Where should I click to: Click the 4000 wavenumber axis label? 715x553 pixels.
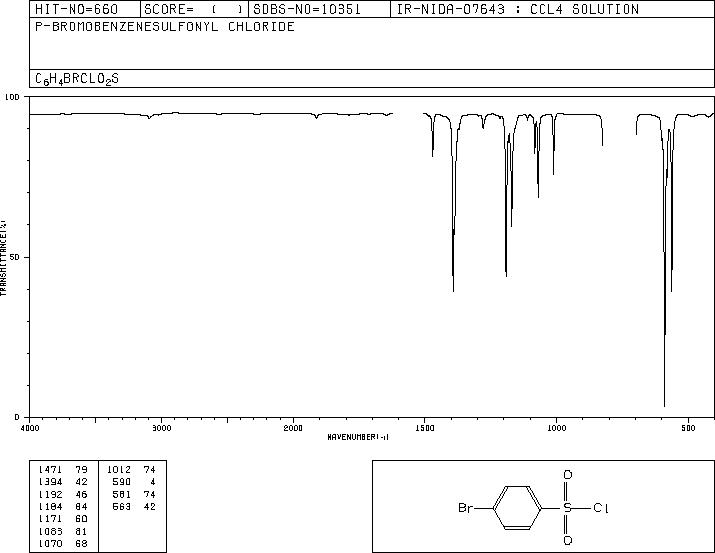coord(30,428)
